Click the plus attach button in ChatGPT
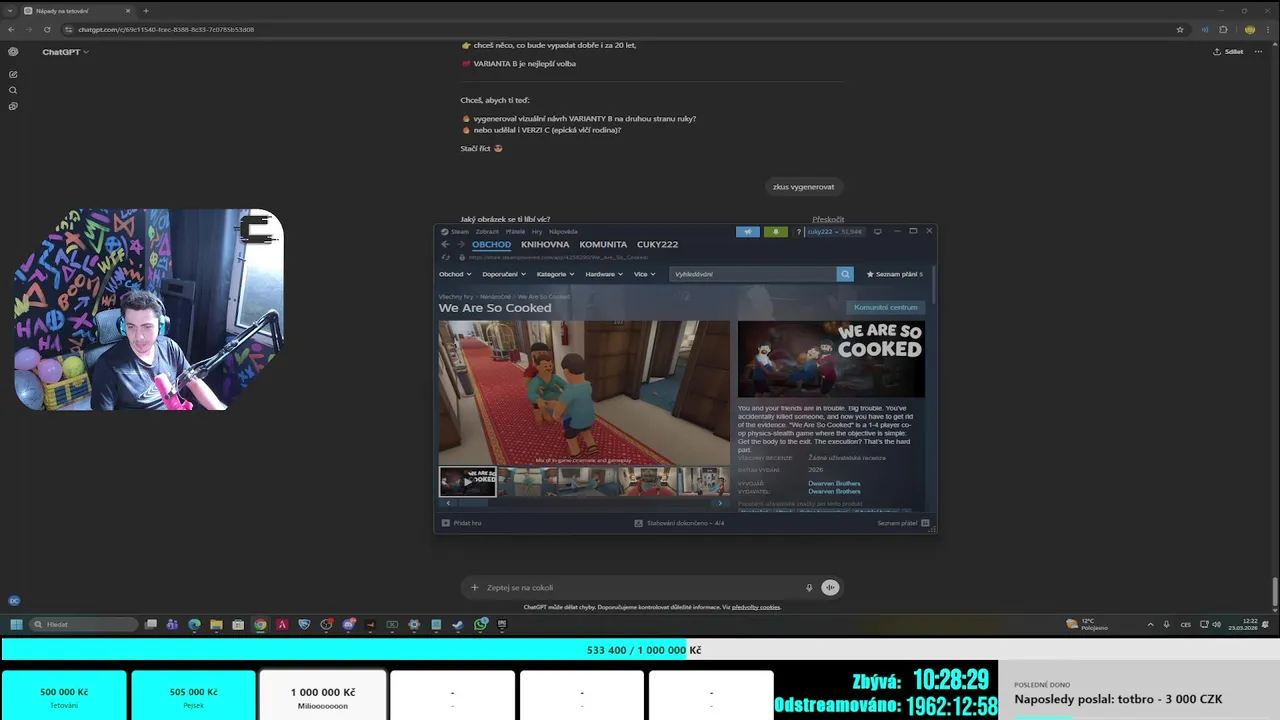The width and height of the screenshot is (1280, 720). tap(474, 587)
